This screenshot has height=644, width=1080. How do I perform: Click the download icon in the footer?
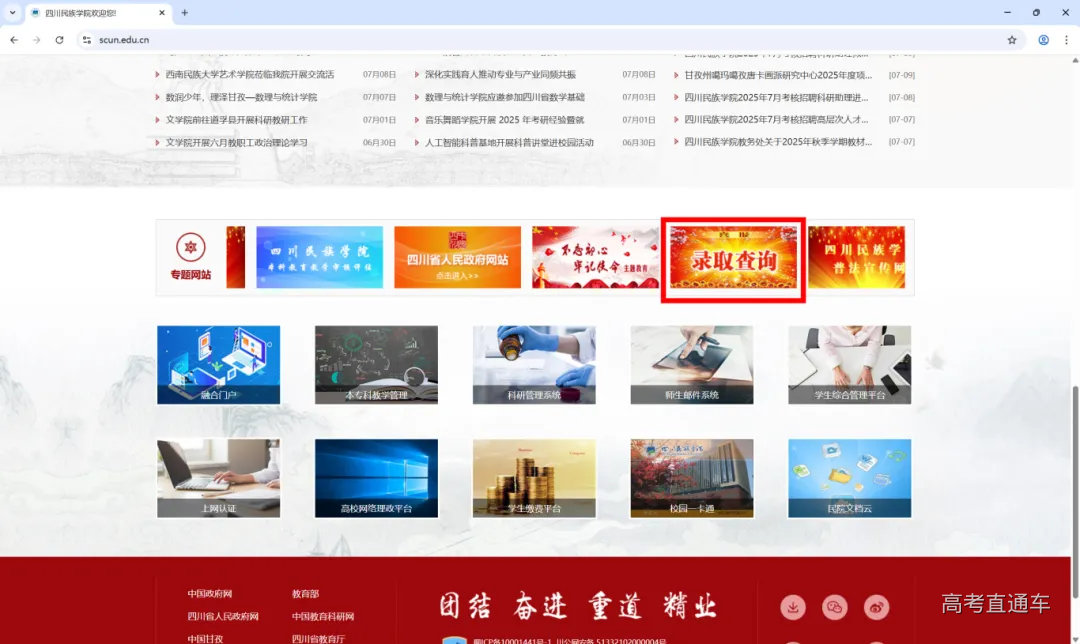(x=793, y=606)
